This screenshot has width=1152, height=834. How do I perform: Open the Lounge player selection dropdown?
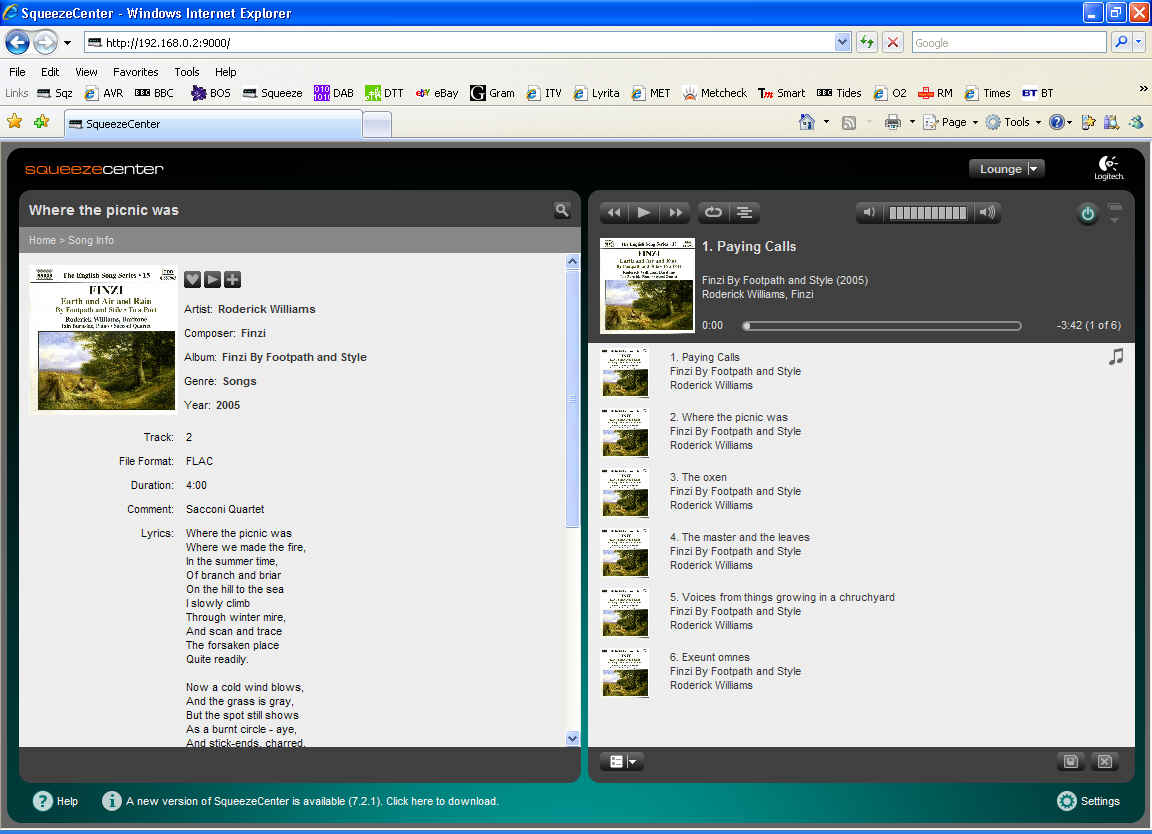(x=1006, y=169)
